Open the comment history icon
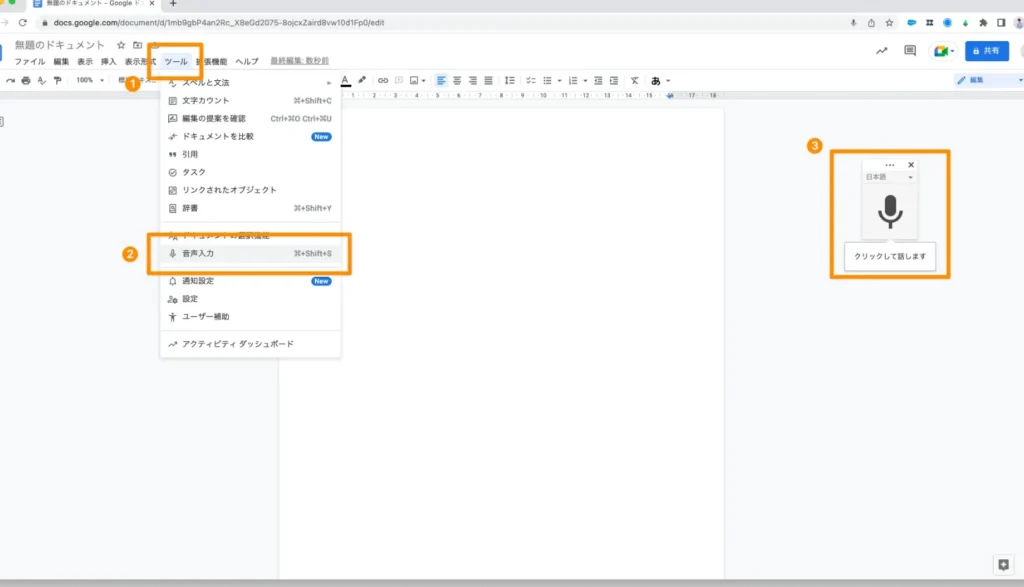The width and height of the screenshot is (1024, 587). tap(910, 51)
